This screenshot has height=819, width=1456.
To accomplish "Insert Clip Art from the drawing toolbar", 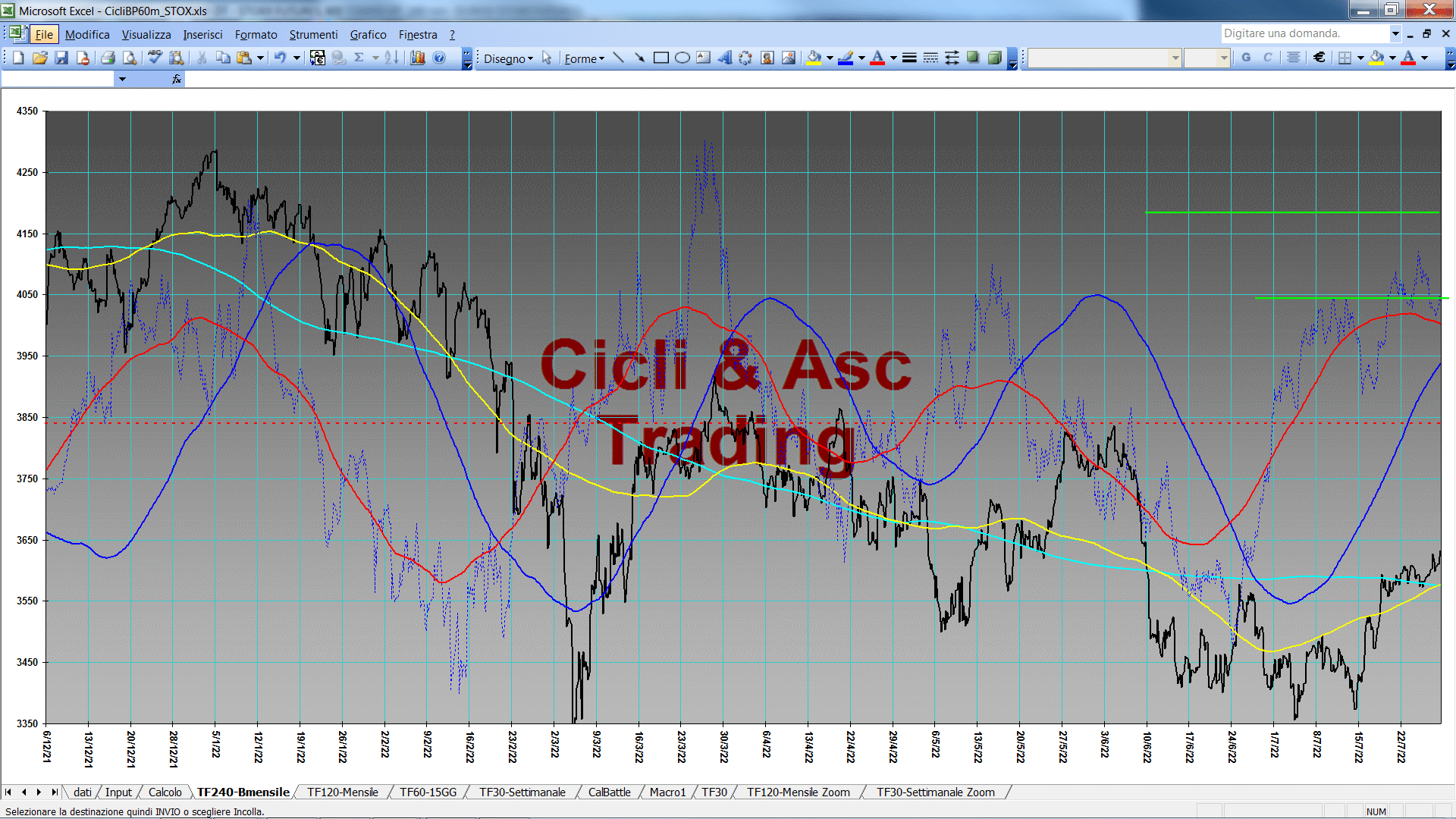I will [767, 58].
